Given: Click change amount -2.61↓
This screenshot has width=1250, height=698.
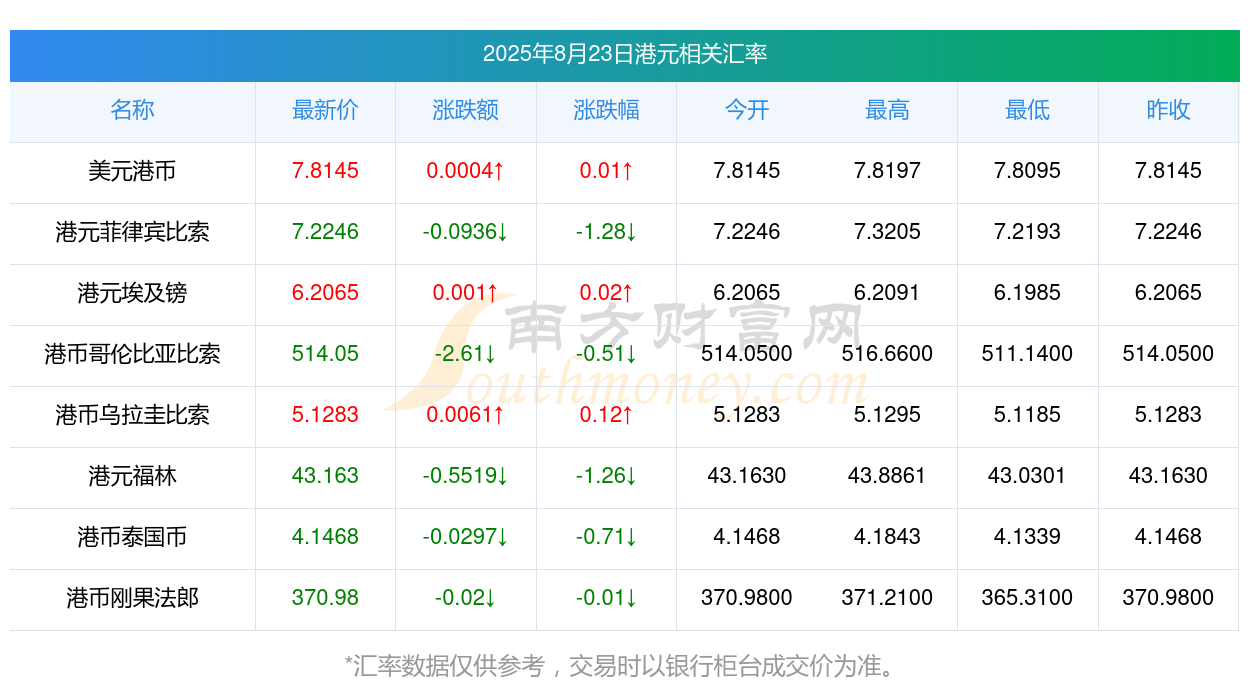Looking at the screenshot, I should click(466, 354).
